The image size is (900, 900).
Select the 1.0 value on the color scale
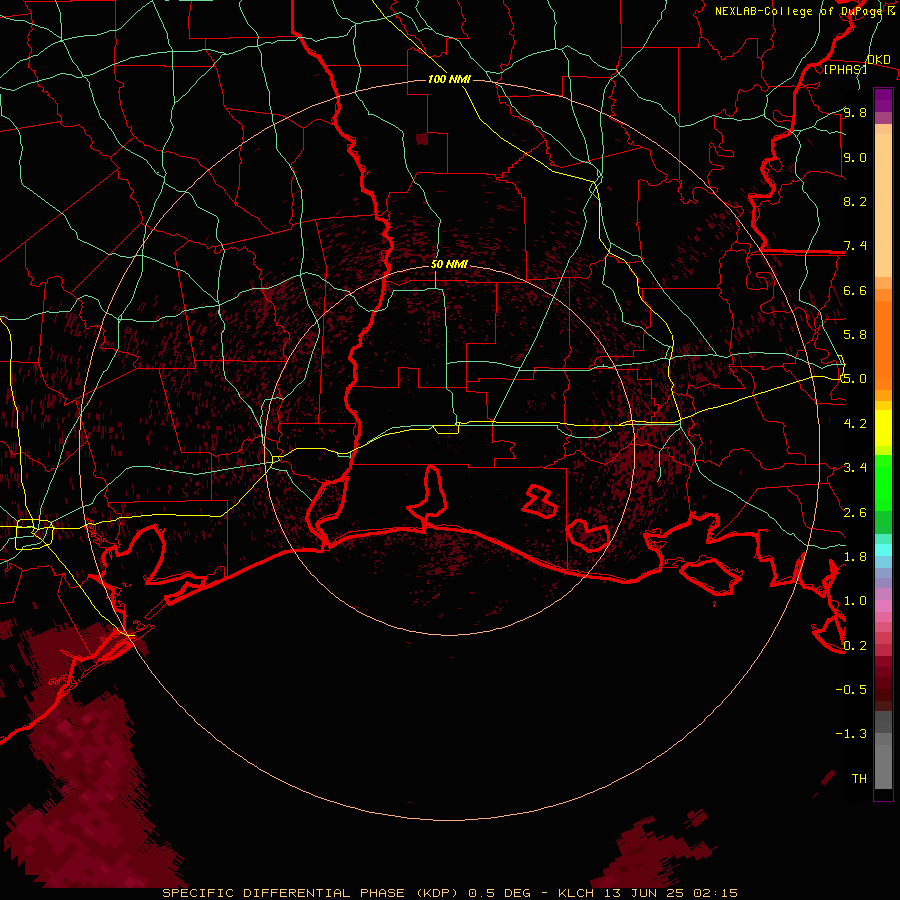(x=855, y=601)
